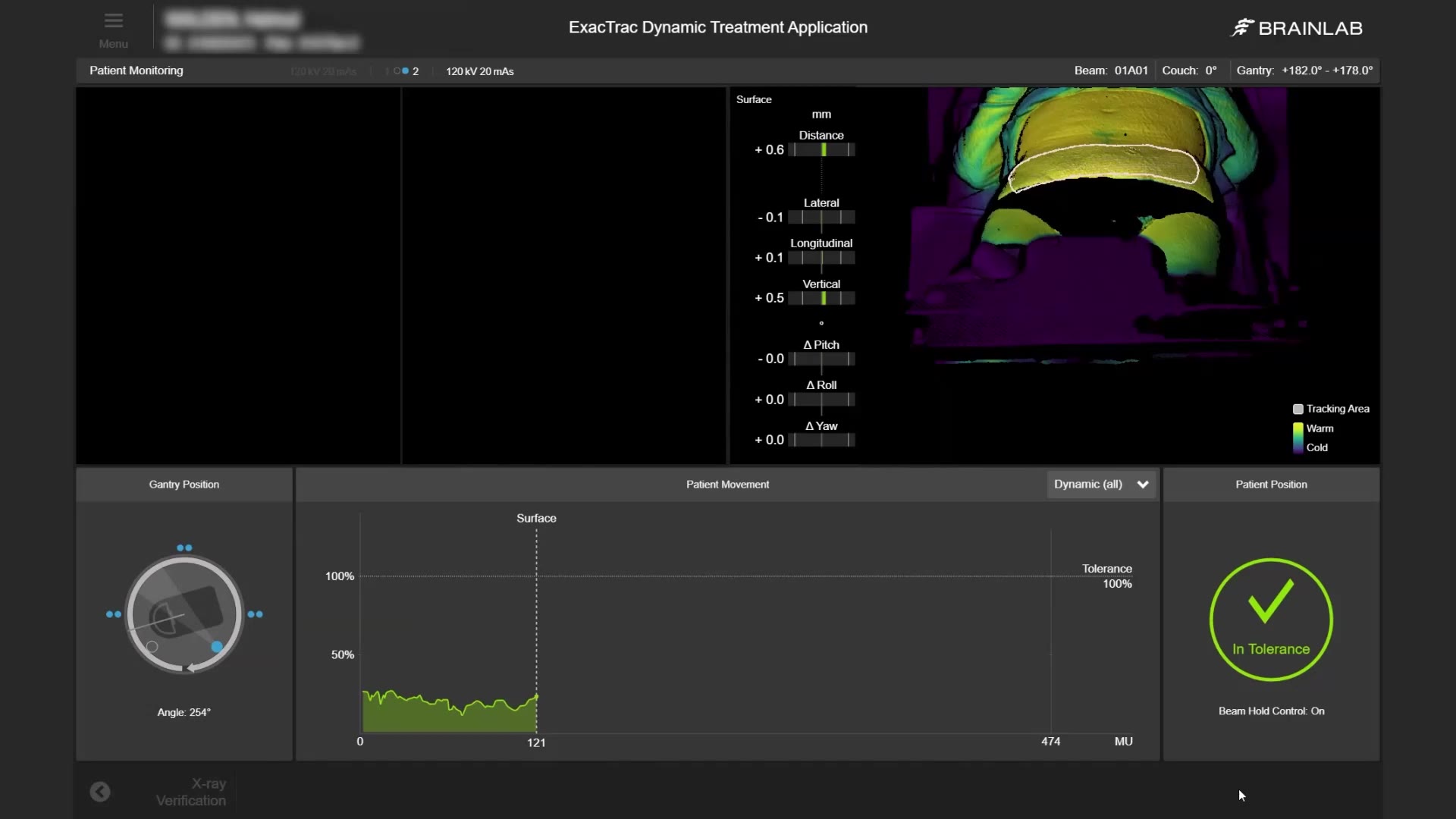Click the X-ray dots above gantry dial

click(184, 548)
